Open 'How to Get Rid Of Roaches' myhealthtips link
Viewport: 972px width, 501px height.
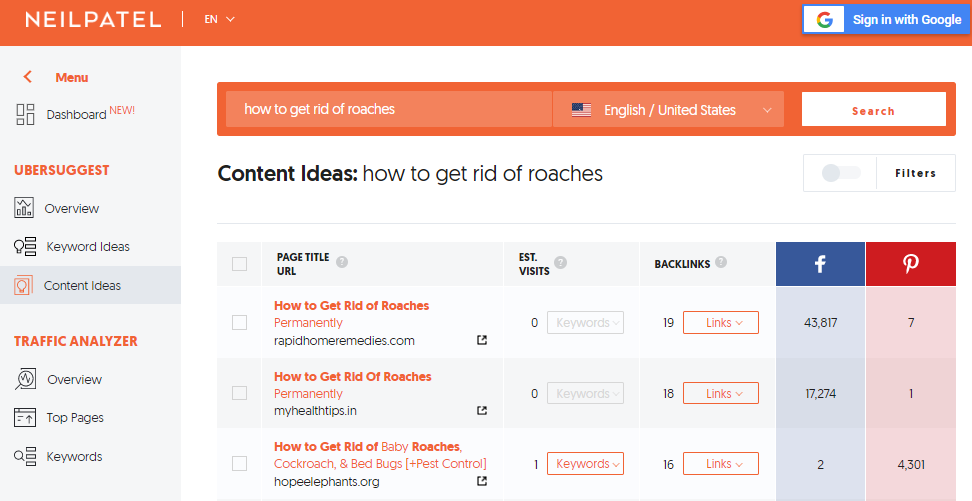coord(353,384)
